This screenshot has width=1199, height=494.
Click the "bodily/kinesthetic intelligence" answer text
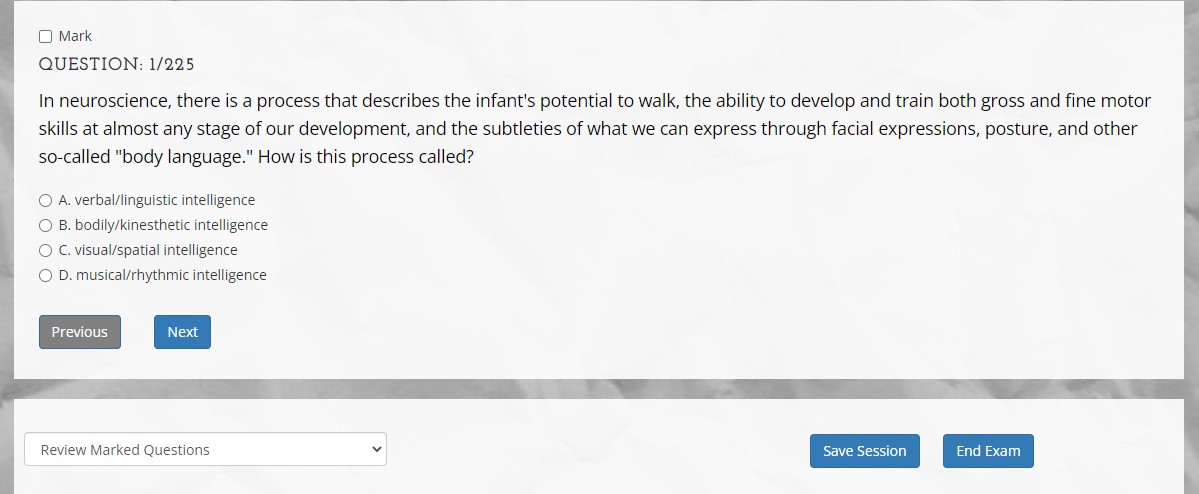tap(171, 226)
